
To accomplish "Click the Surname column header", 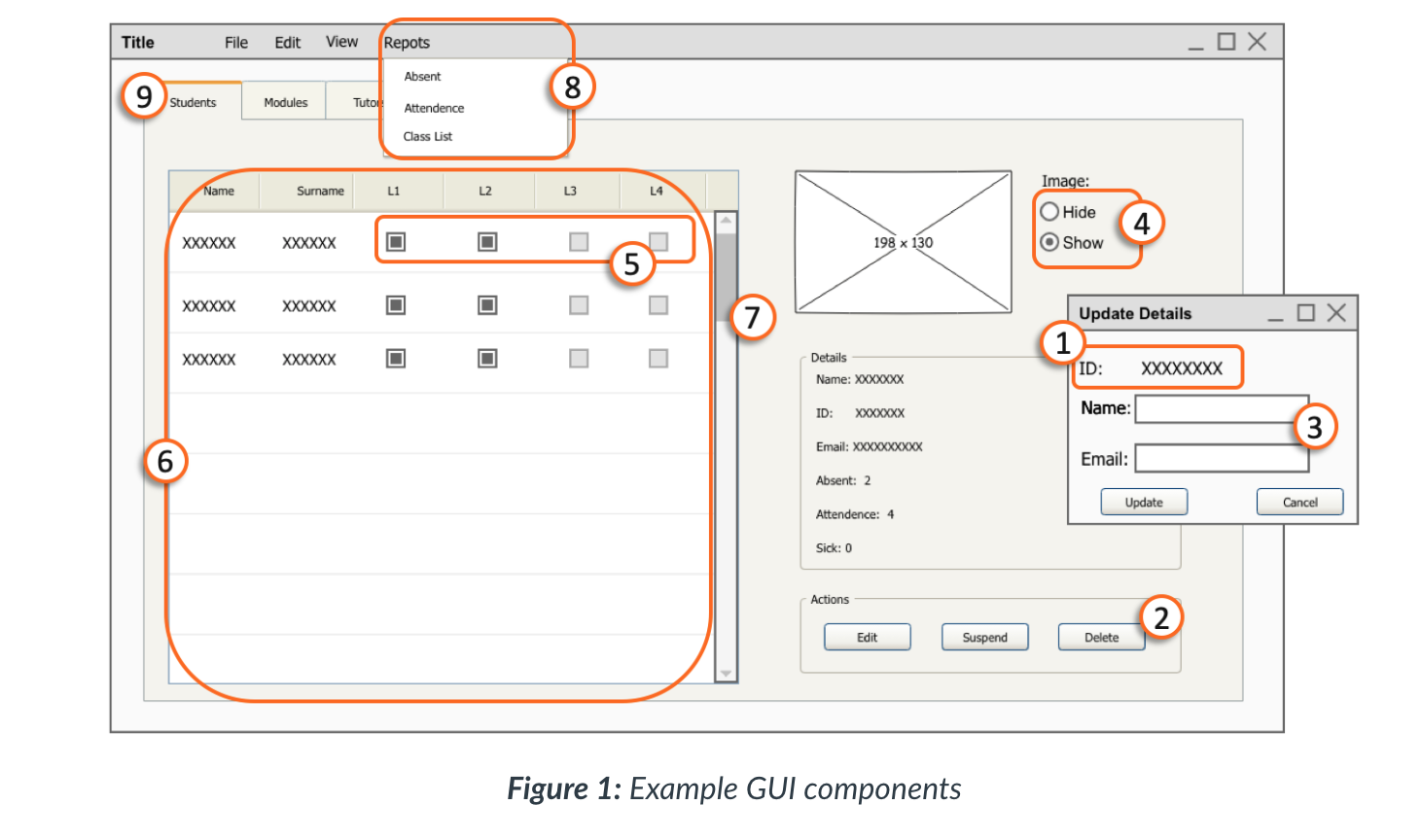I will (307, 192).
